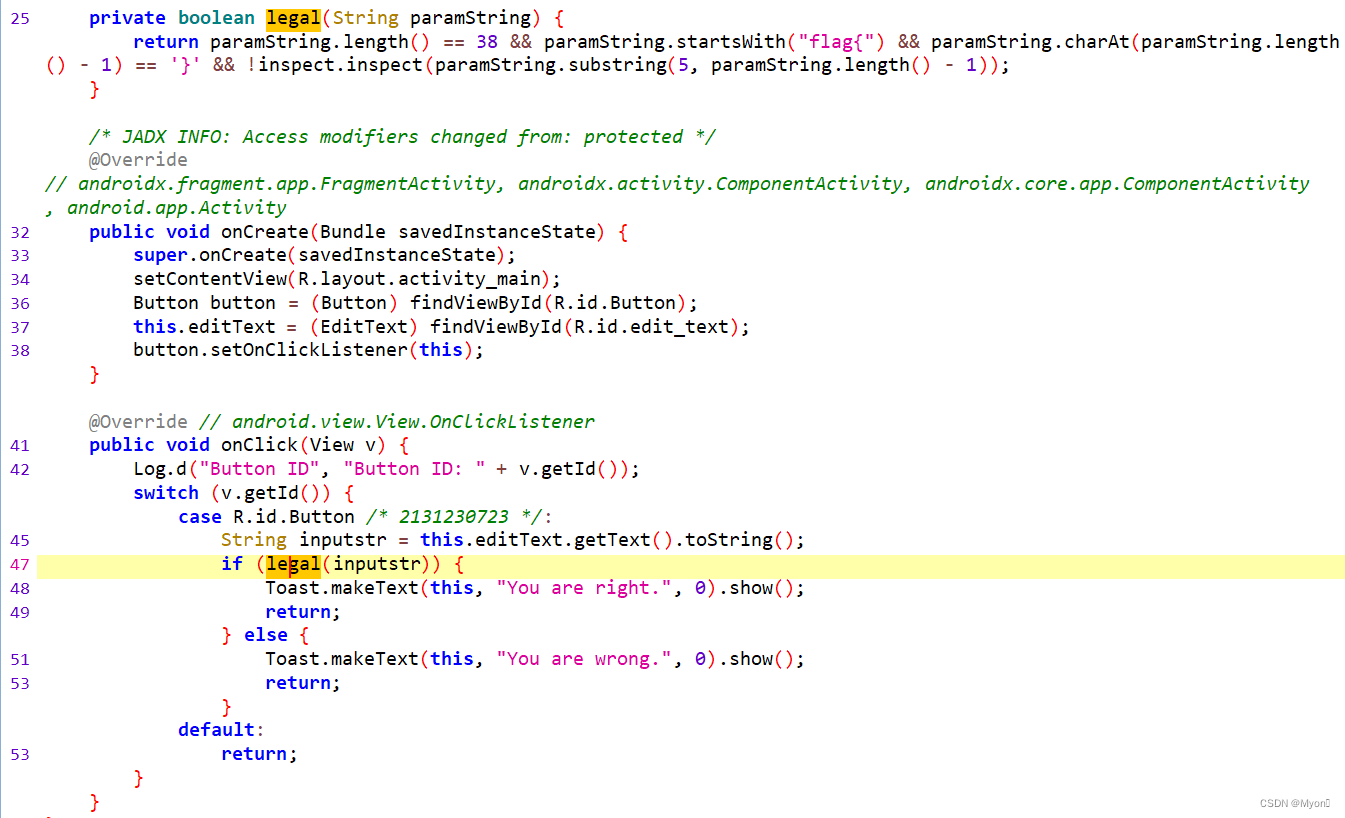Click highlighted 'legal' in the if statement
This screenshot has width=1345, height=818.
click(293, 564)
